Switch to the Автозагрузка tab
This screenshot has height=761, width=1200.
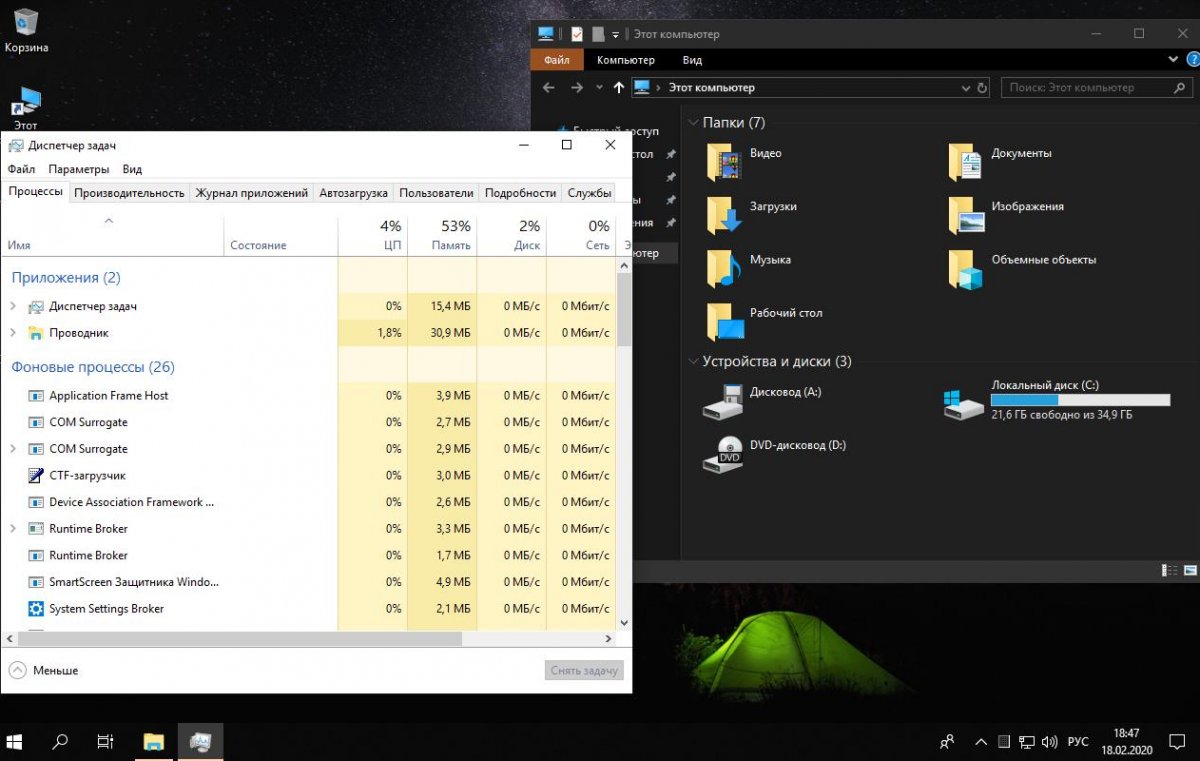click(354, 193)
